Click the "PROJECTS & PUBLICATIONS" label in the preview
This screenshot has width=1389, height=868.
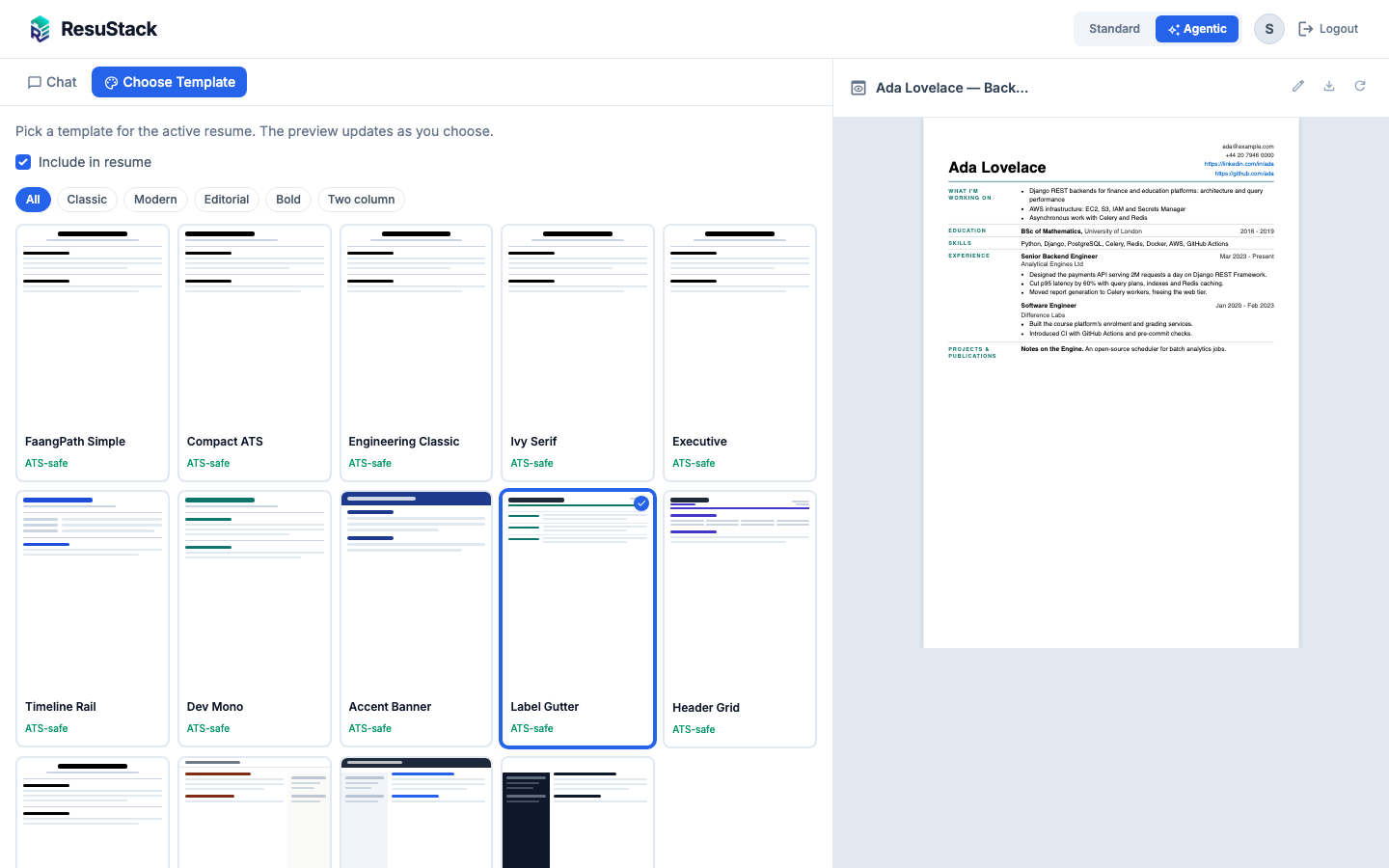coord(972,353)
